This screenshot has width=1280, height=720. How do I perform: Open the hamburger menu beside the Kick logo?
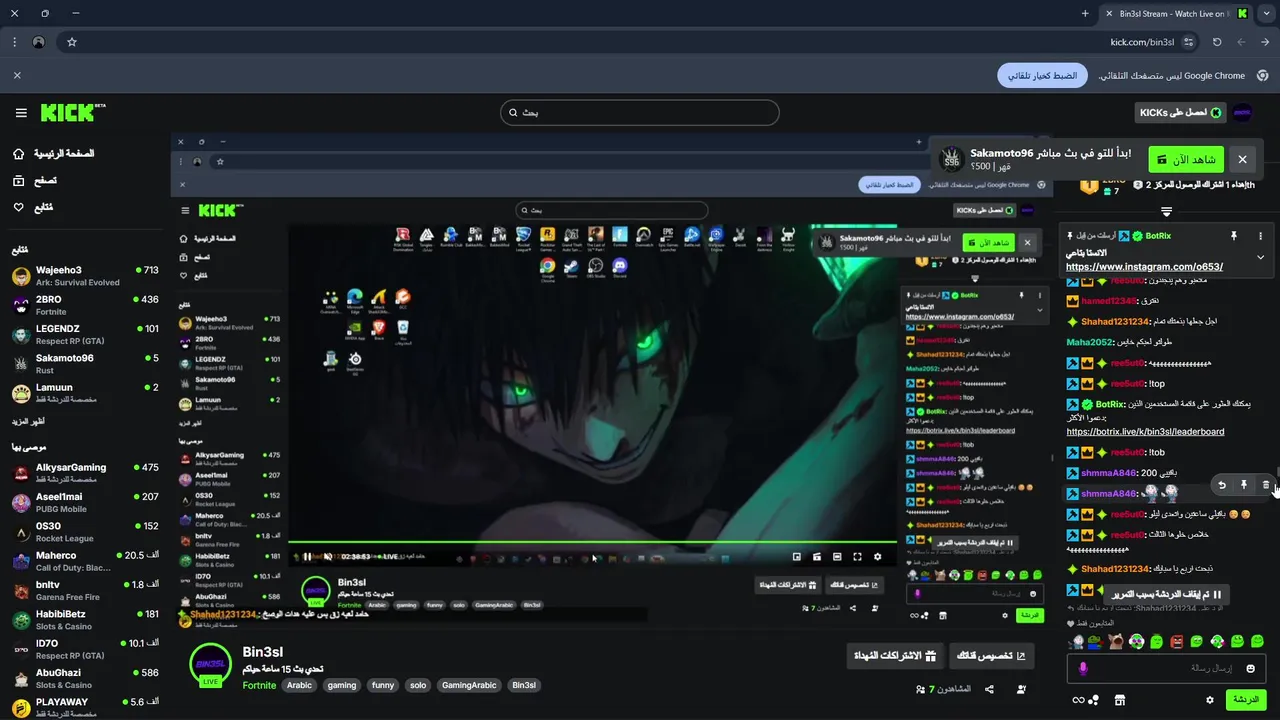point(21,113)
